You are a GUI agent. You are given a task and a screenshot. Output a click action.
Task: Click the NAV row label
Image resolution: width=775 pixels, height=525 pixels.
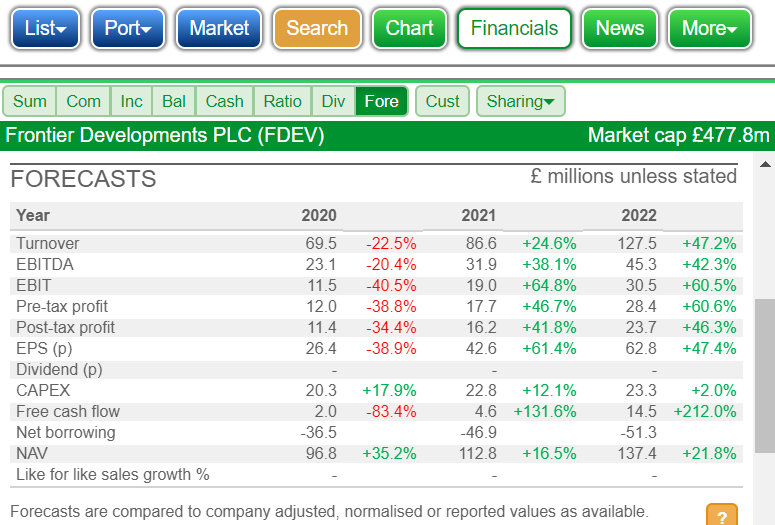(32, 454)
